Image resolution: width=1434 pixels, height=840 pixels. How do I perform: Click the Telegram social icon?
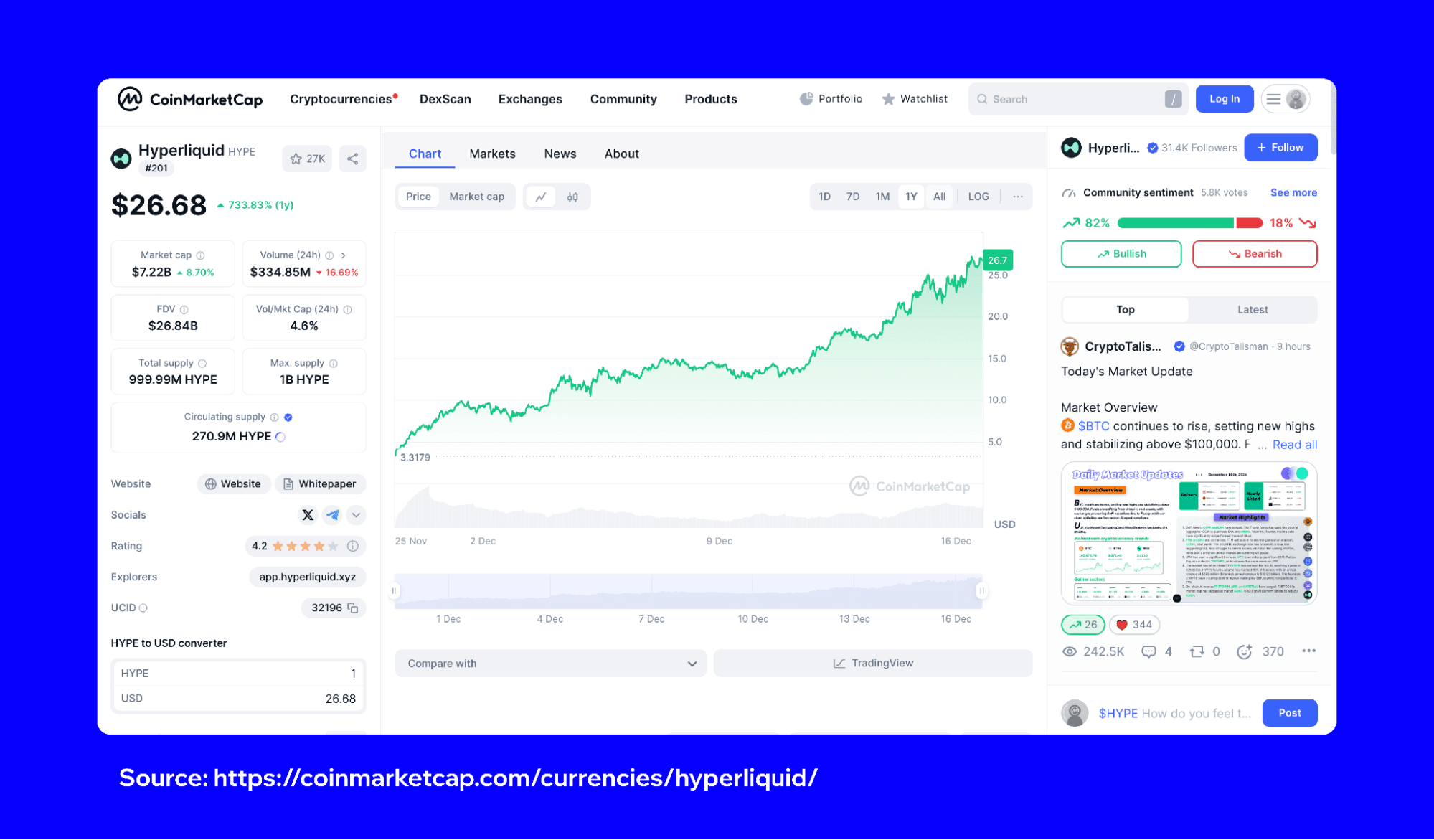pos(332,515)
